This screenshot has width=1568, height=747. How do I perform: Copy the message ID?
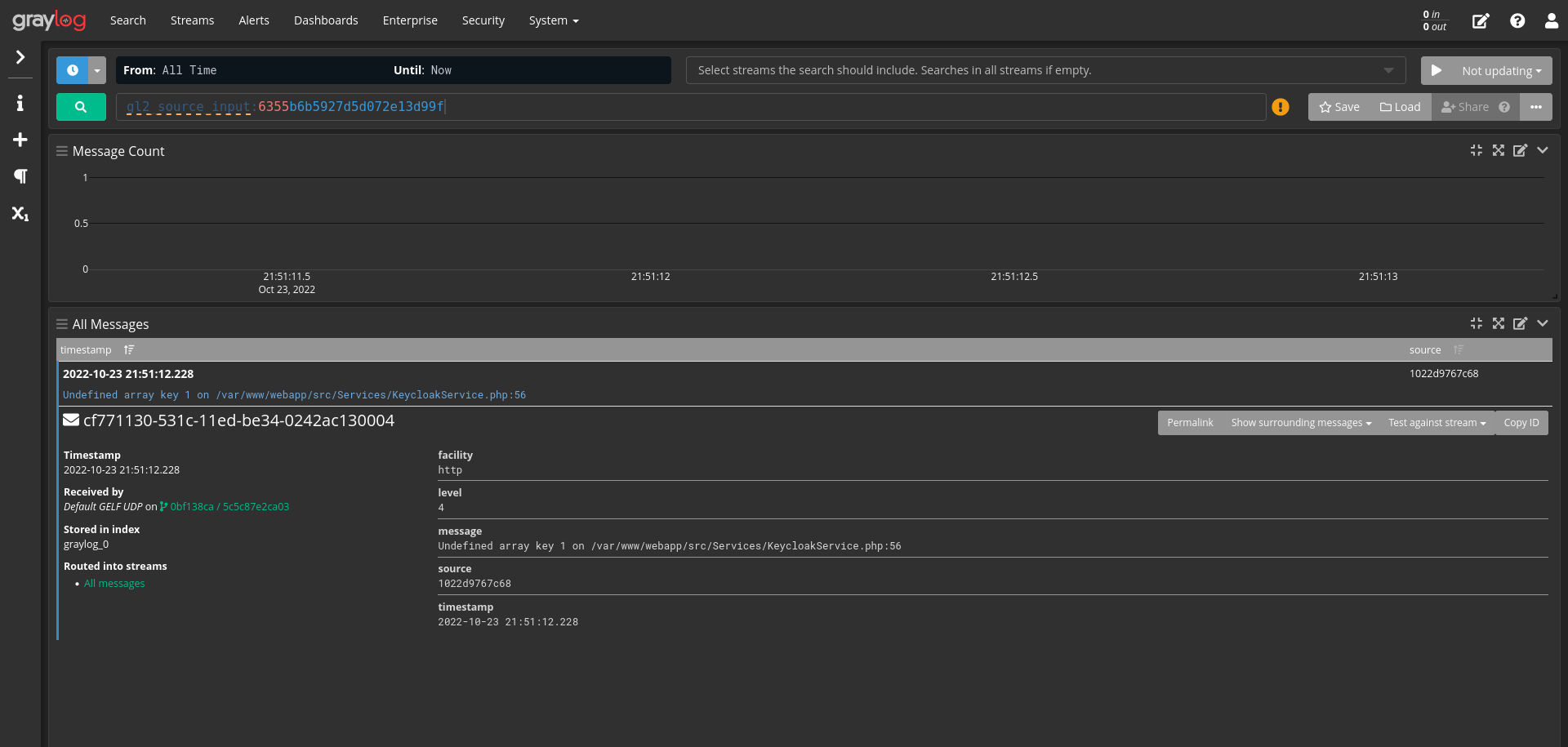point(1521,423)
